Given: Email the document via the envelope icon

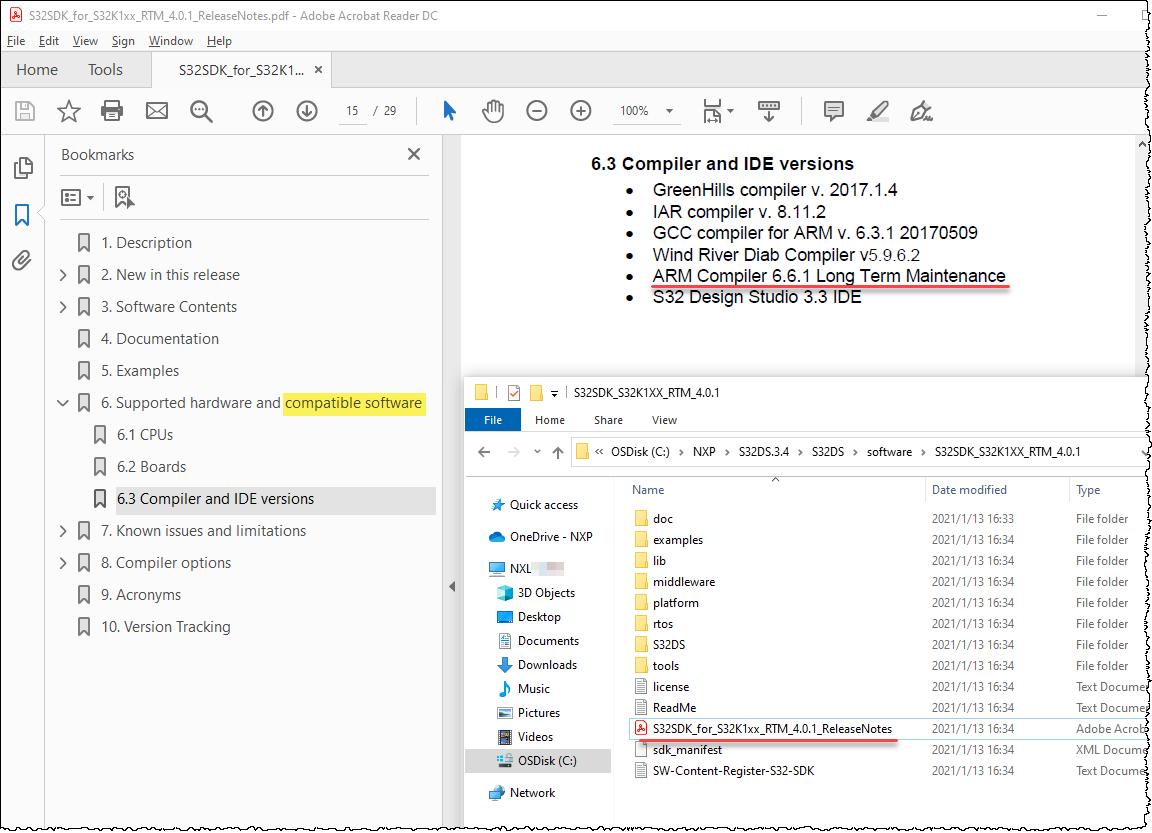Looking at the screenshot, I should (156, 111).
